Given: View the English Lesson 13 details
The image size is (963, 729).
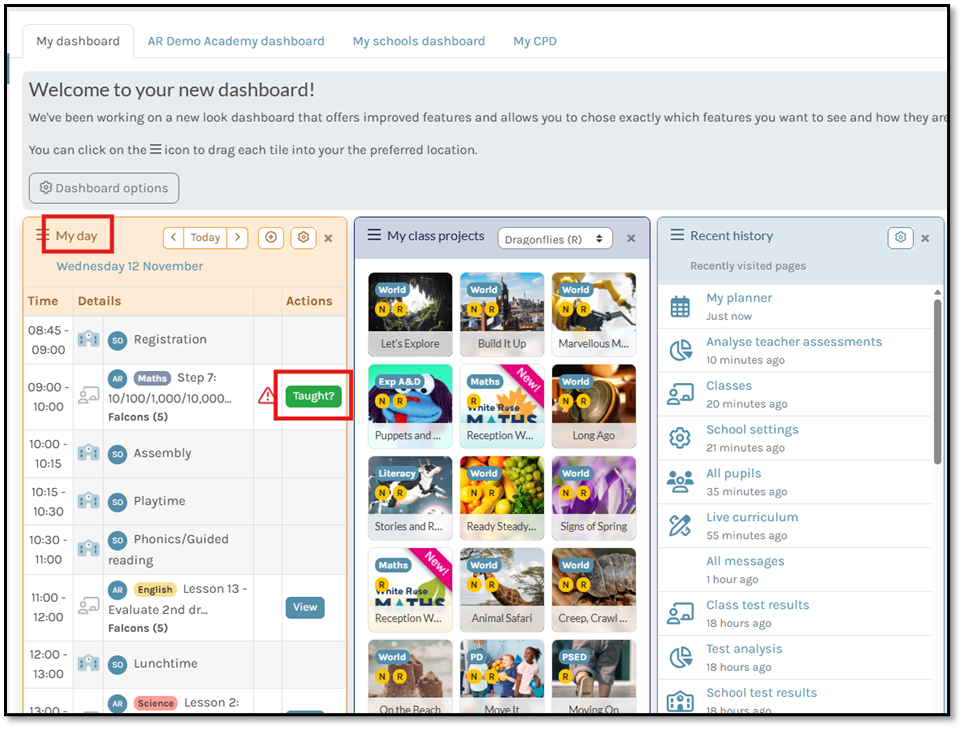Looking at the screenshot, I should [x=305, y=607].
